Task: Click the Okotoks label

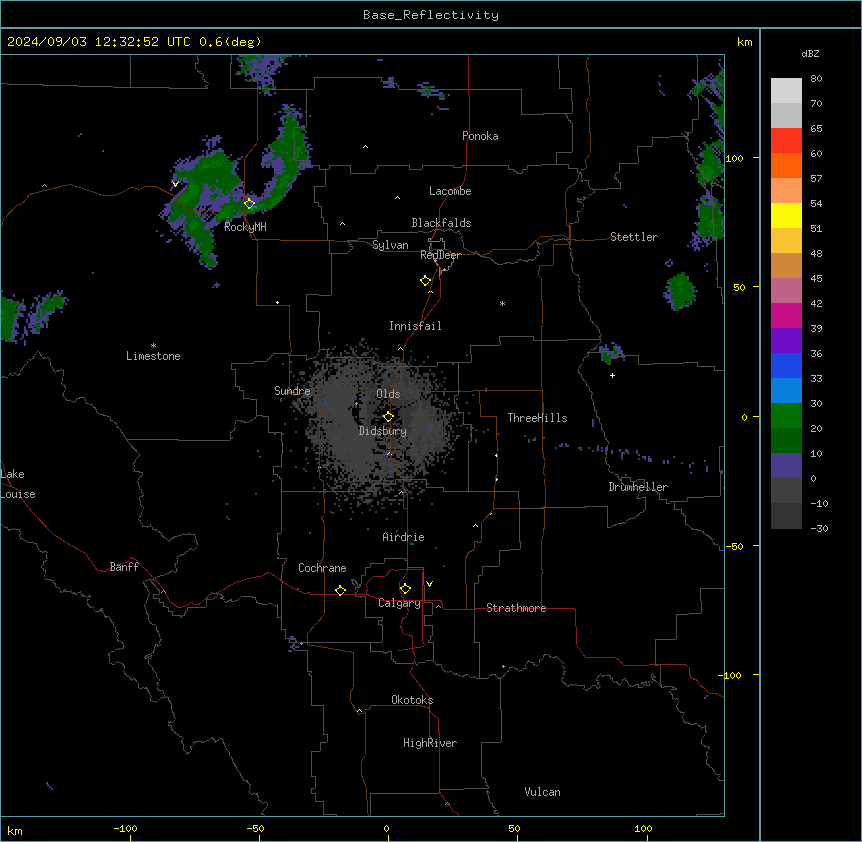Action: tap(412, 700)
